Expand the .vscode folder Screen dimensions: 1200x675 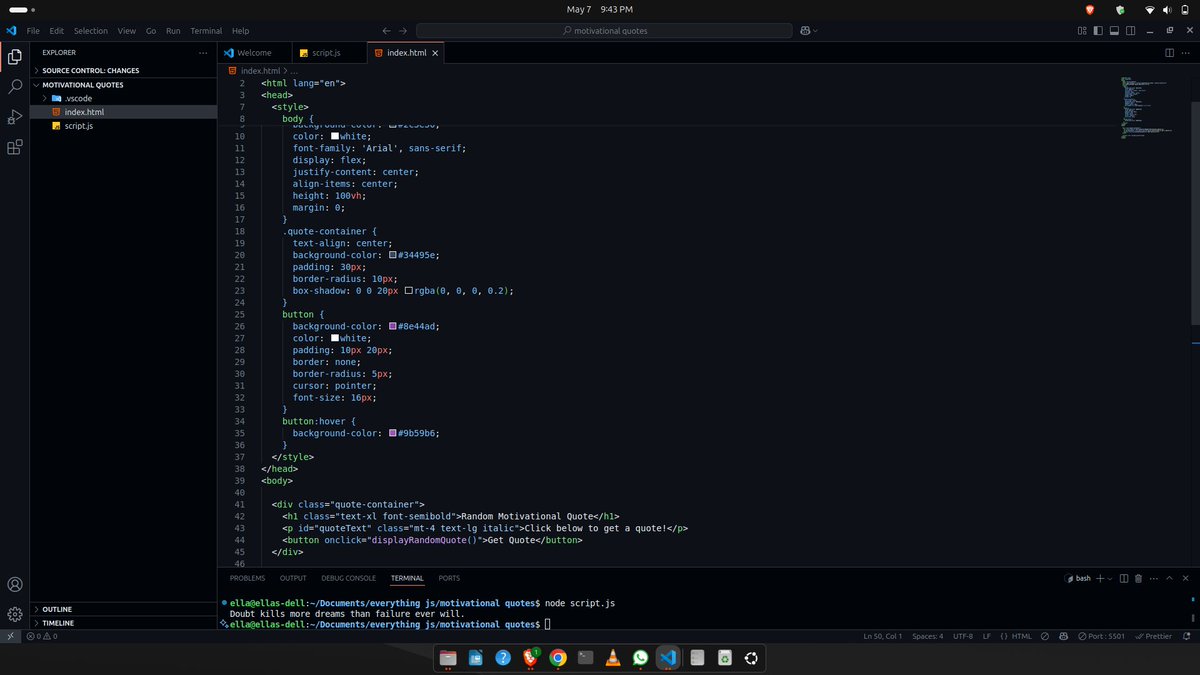click(x=123, y=99)
